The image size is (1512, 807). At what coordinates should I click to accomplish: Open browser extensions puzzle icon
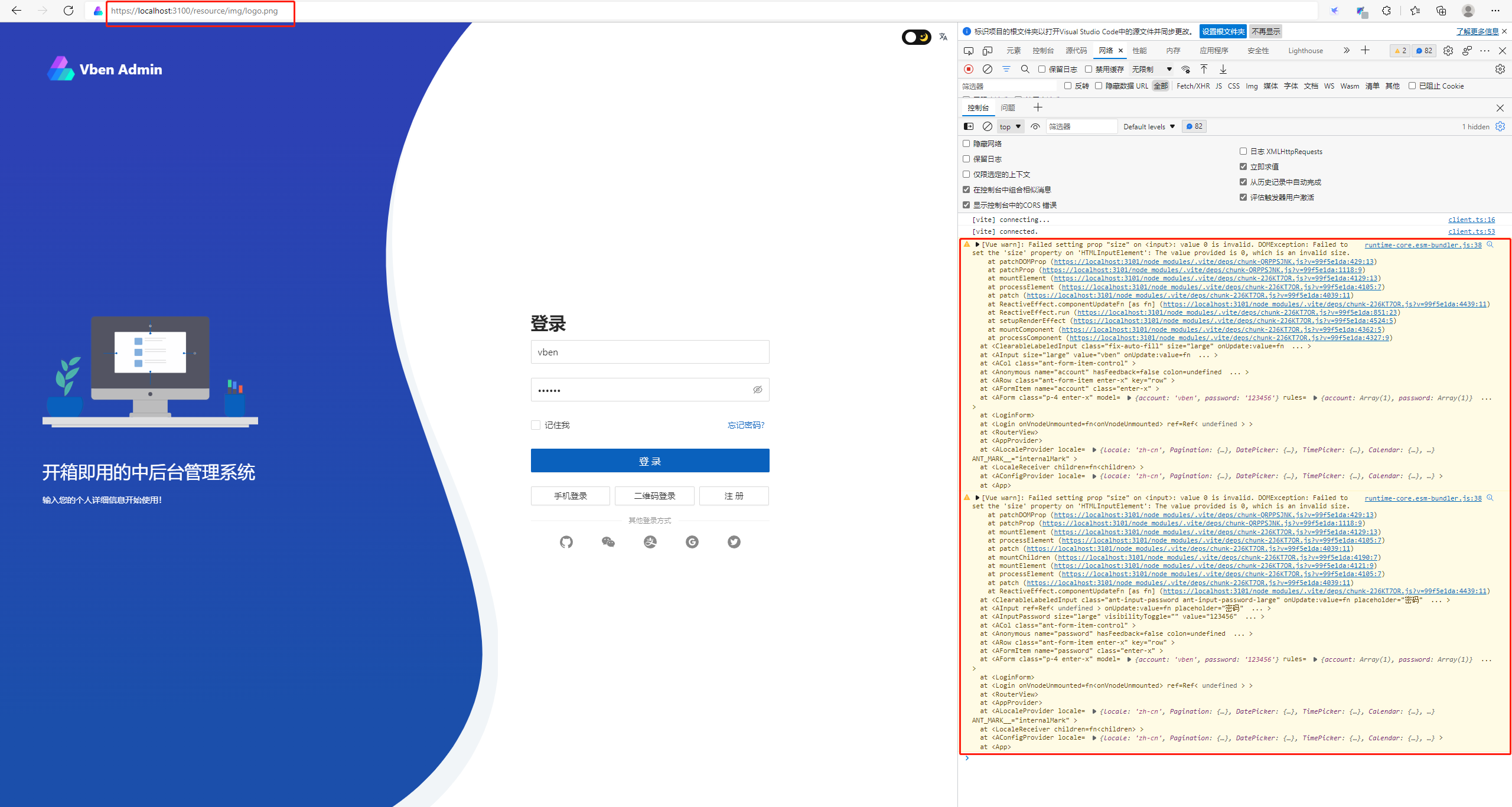[x=1386, y=11]
